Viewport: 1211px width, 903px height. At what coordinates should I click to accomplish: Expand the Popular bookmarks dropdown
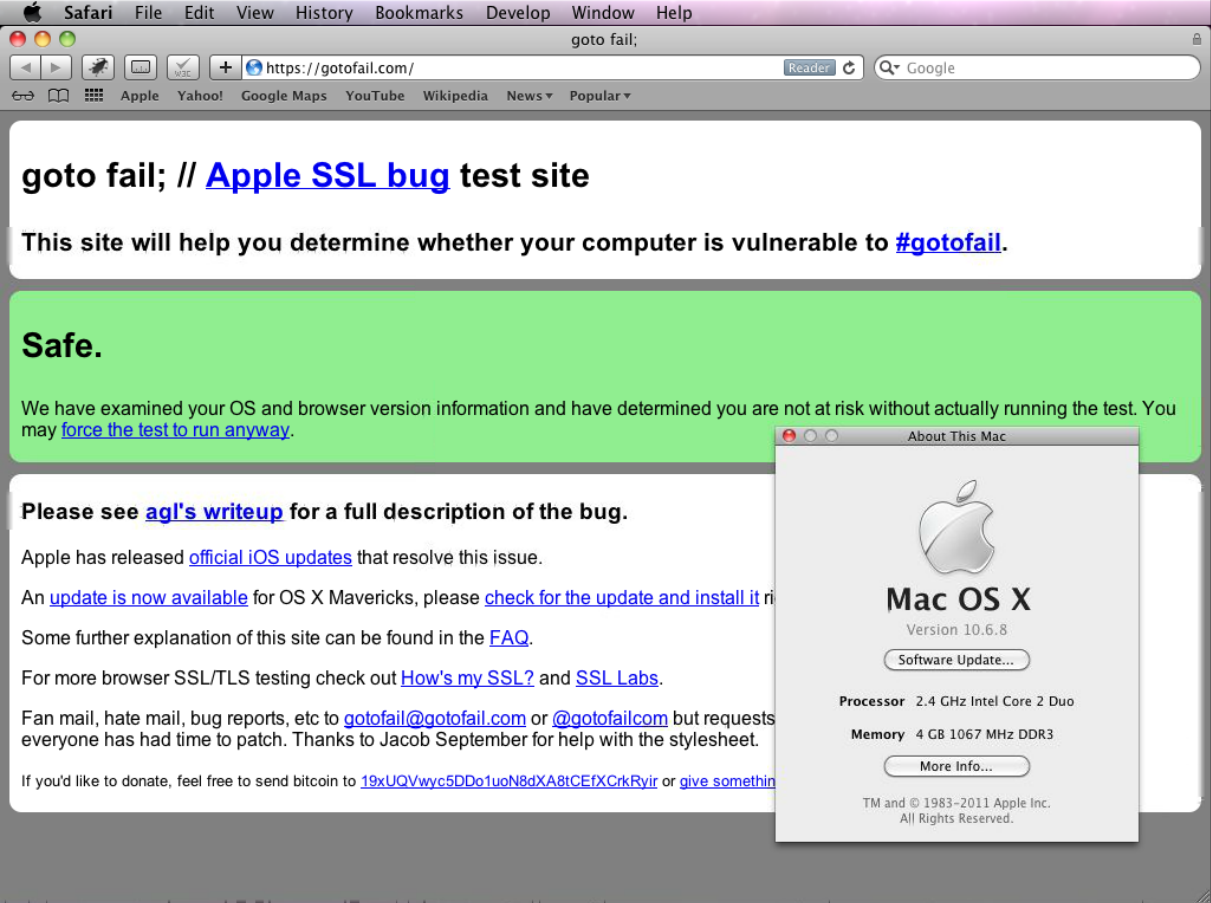tap(600, 96)
